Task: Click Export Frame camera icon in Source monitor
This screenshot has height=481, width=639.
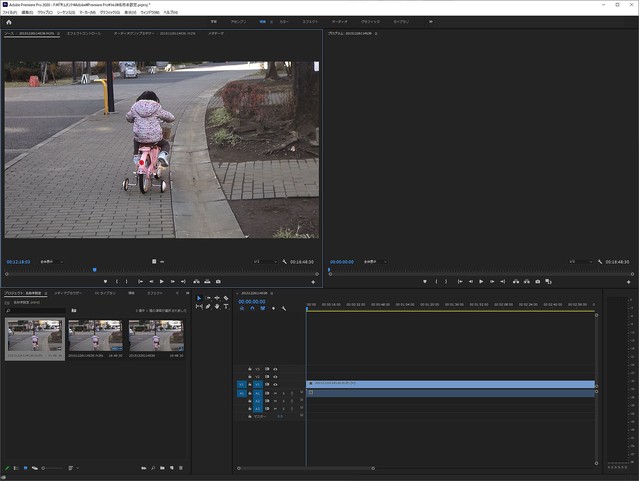Action: 219,282
